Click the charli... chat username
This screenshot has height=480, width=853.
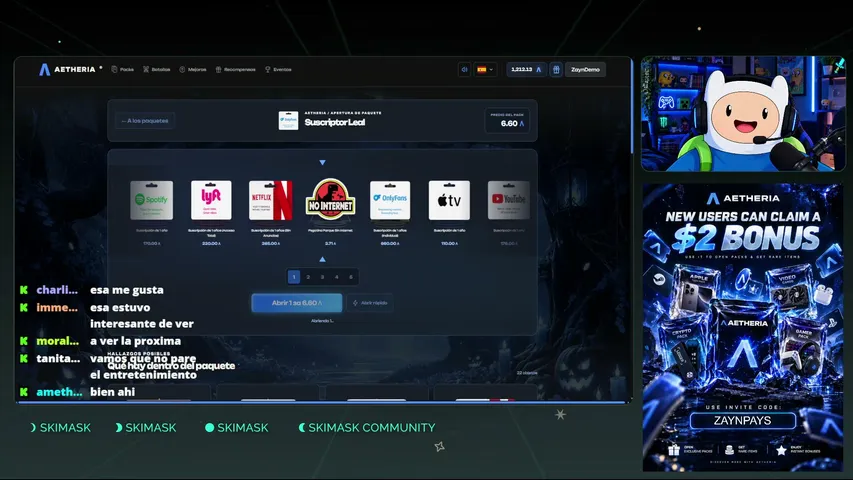pyautogui.click(x=57, y=290)
